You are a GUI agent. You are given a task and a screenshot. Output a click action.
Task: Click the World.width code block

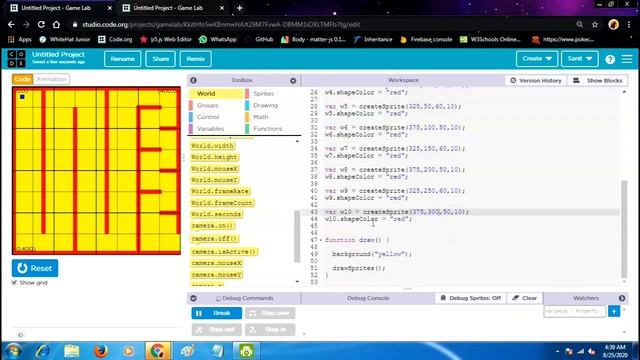[x=213, y=146]
